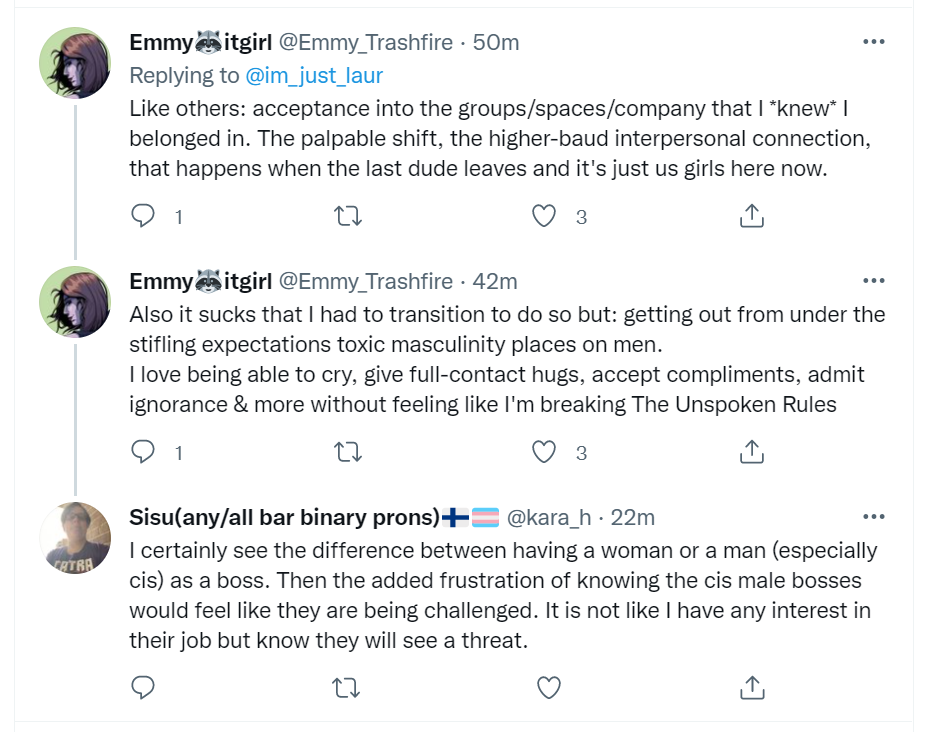Open the @im_just_laur mention link
This screenshot has height=732, width=929.
[x=314, y=76]
